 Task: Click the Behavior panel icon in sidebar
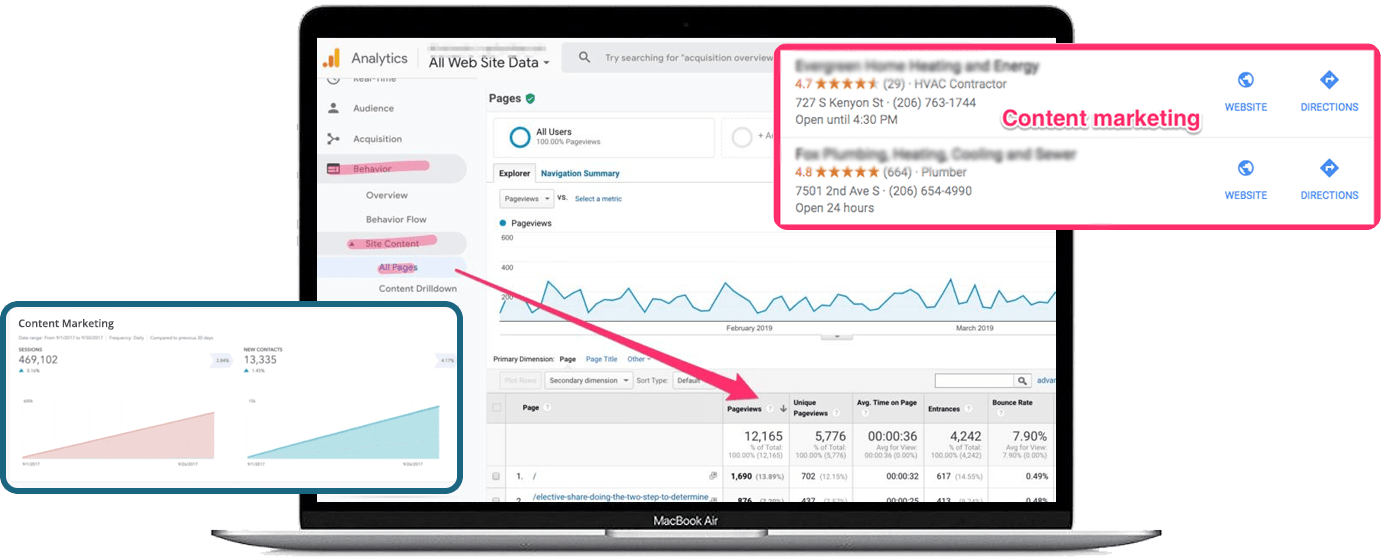(x=333, y=169)
